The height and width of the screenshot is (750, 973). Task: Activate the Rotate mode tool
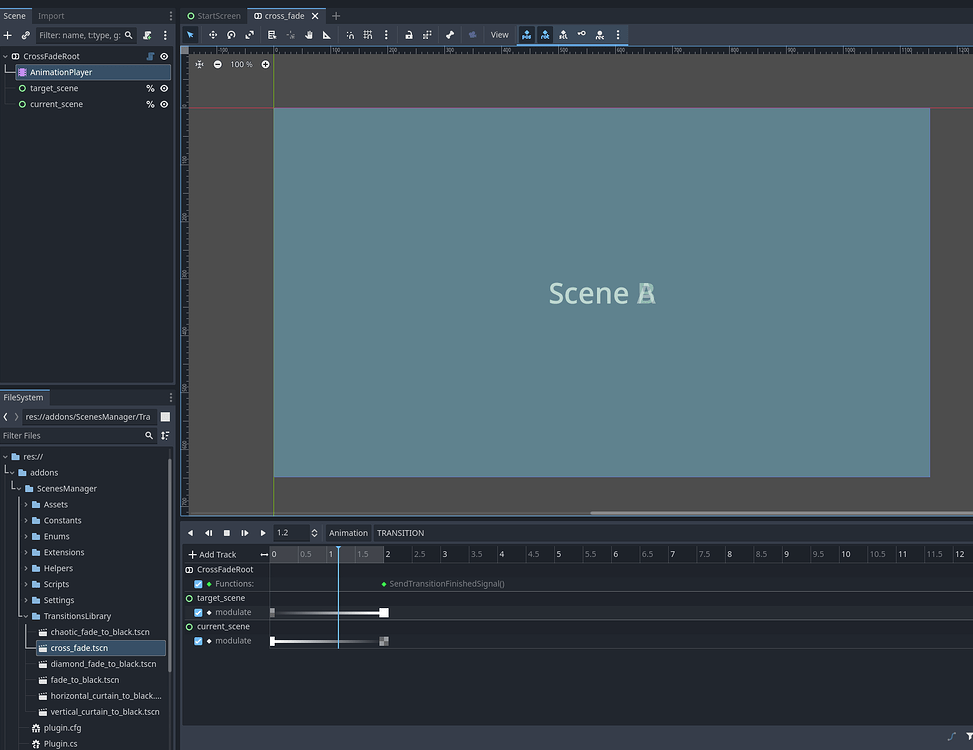(230, 34)
